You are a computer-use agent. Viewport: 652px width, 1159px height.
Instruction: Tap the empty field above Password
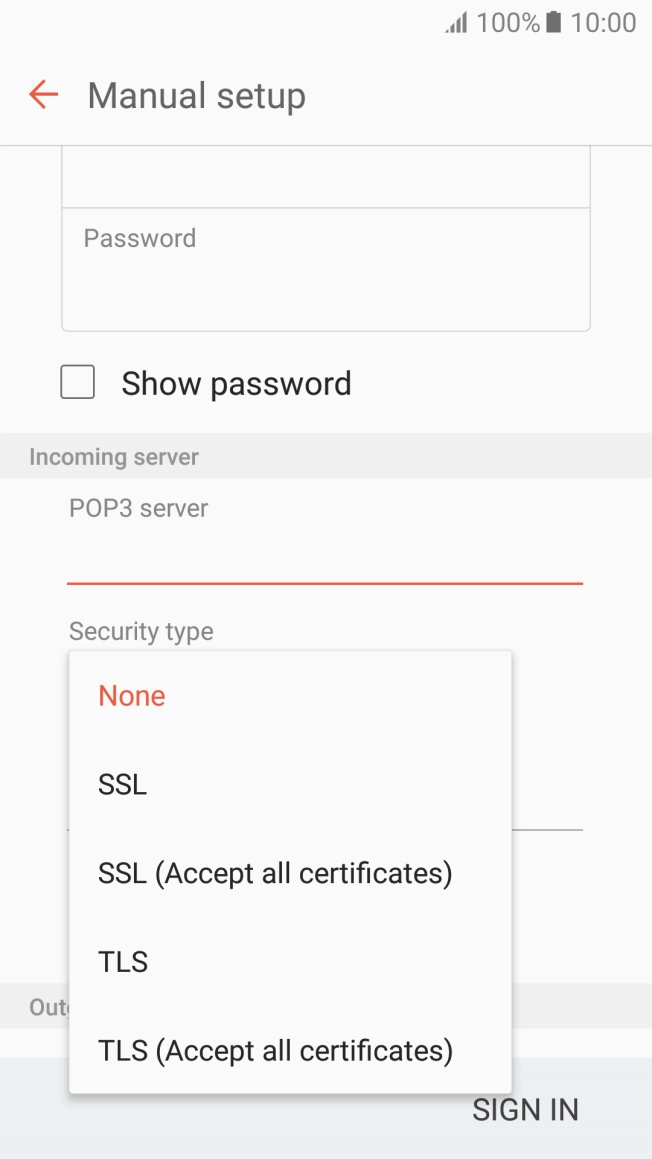pyautogui.click(x=325, y=178)
